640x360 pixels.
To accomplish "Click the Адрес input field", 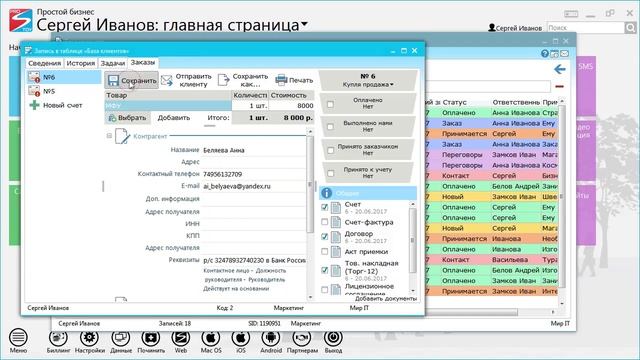I will tap(254, 162).
